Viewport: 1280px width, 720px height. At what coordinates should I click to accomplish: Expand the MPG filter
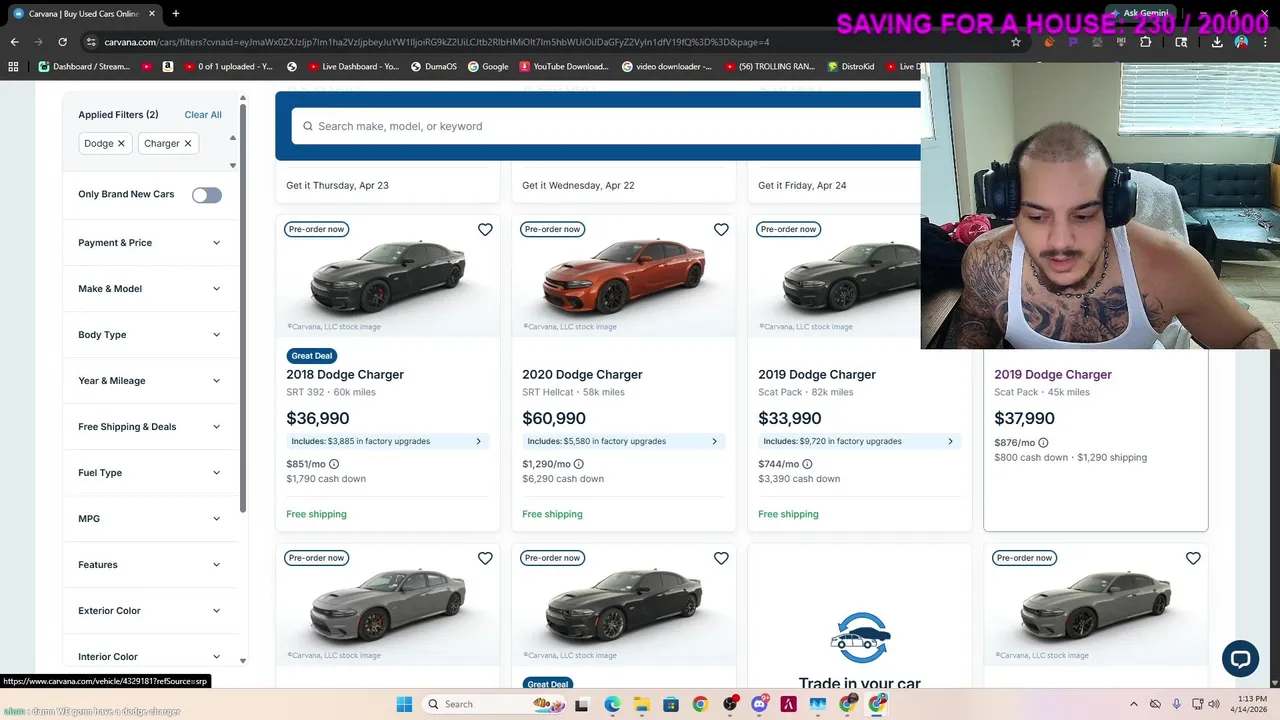(x=149, y=519)
